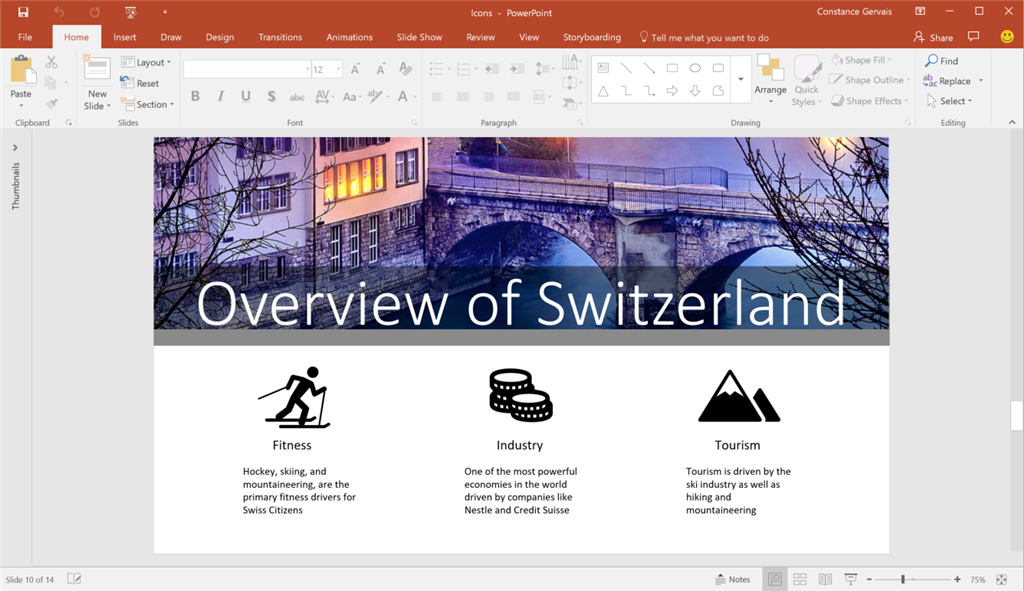Click the zoom slider in status bar
This screenshot has width=1024, height=591.
click(x=903, y=579)
